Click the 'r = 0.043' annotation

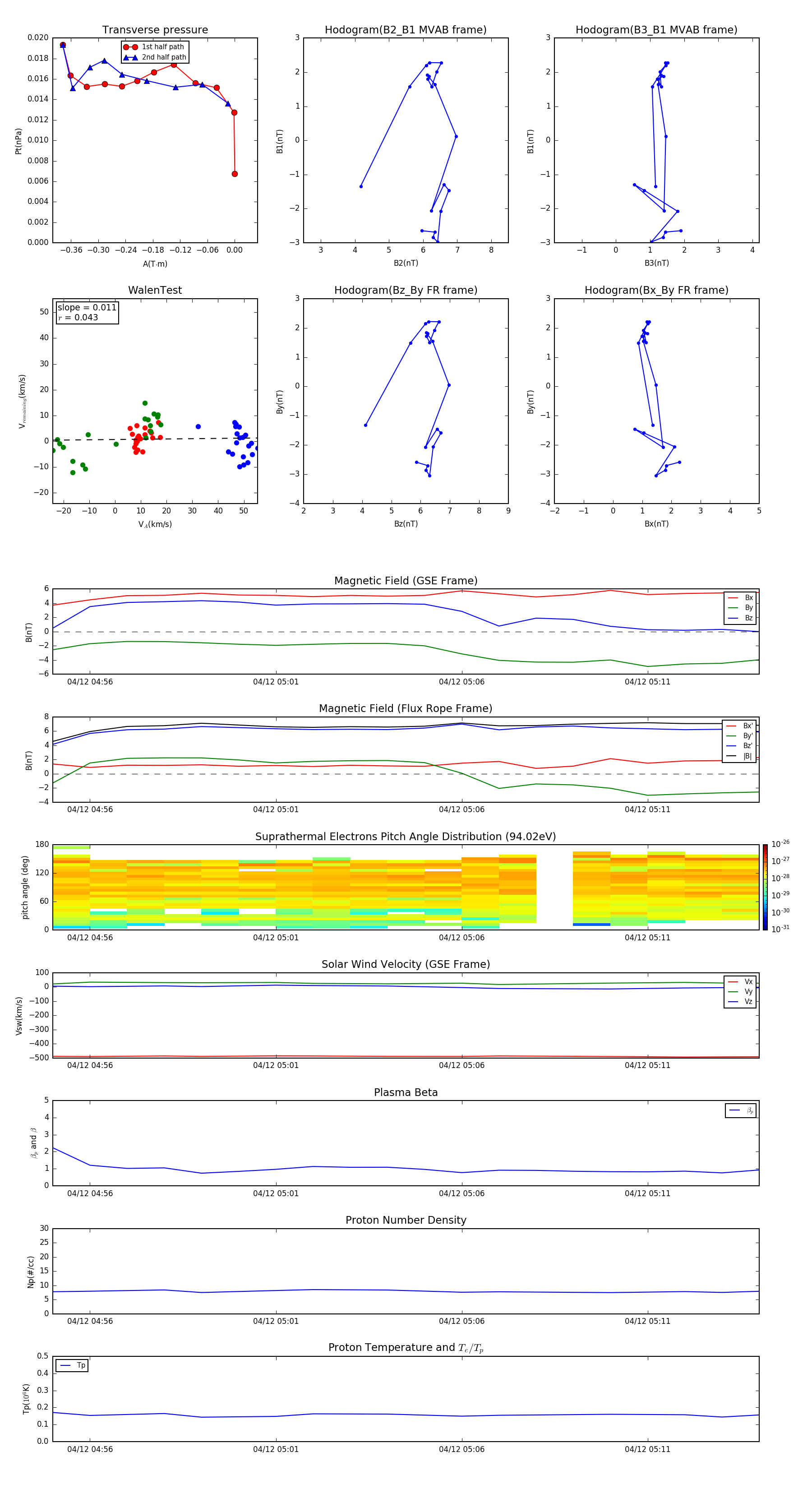(x=78, y=317)
